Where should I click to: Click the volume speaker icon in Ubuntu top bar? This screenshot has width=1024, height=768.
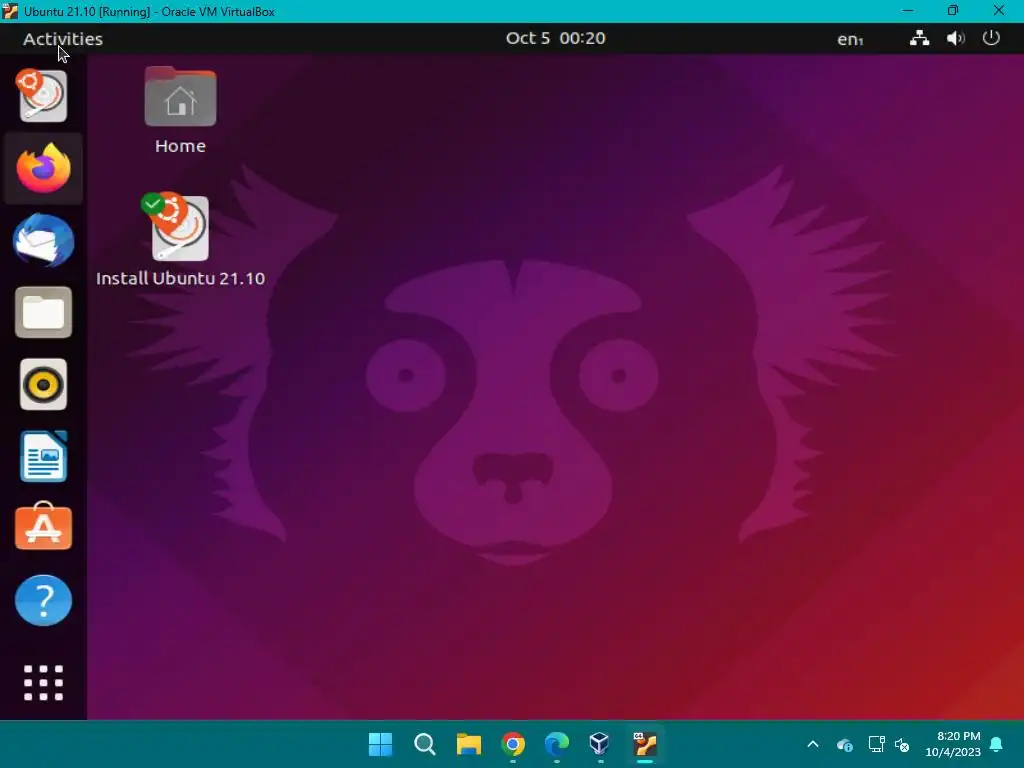pos(955,38)
